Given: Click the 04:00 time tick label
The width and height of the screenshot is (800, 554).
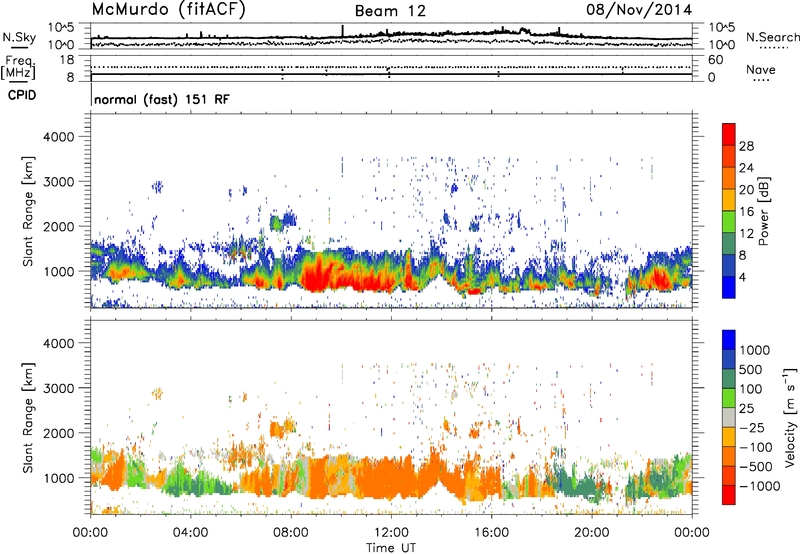Looking at the screenshot, I should click(x=191, y=533).
